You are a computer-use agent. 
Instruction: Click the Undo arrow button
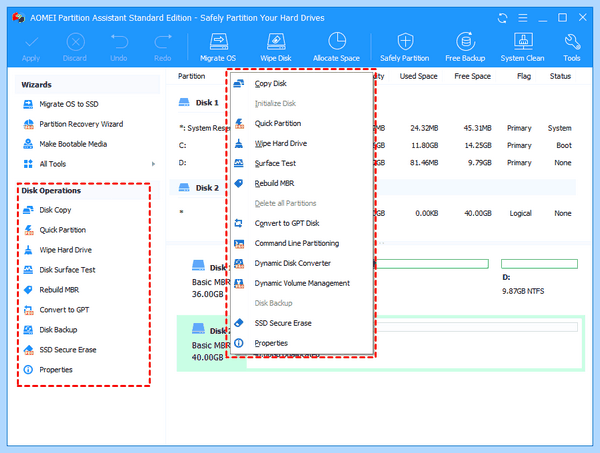click(x=119, y=48)
